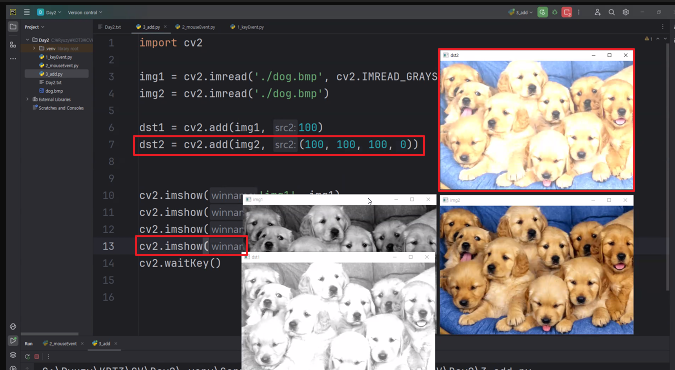Maximize the dst2 window

click(609, 55)
